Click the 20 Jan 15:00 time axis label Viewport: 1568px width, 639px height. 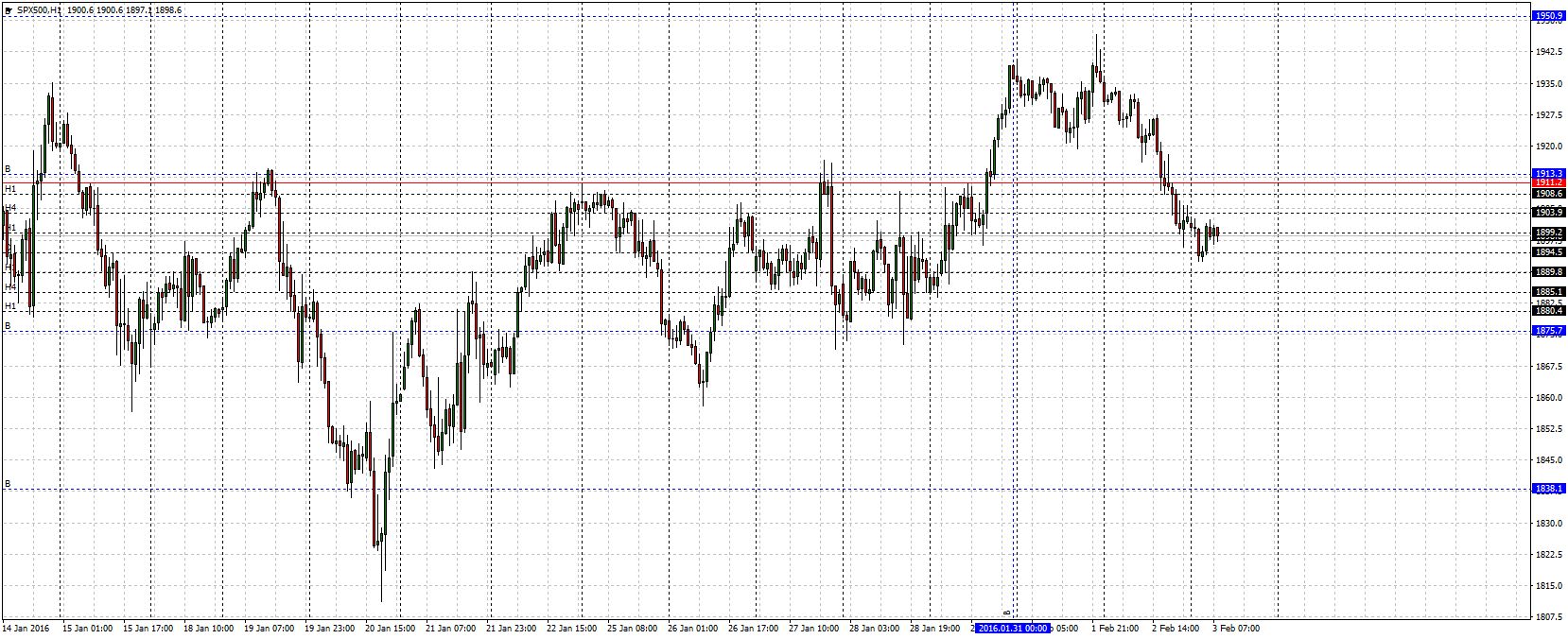point(390,628)
